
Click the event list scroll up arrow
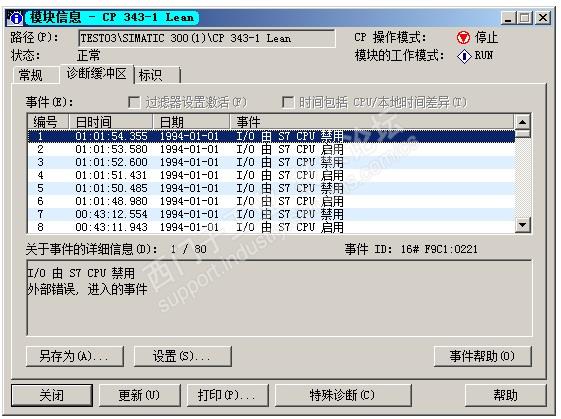(x=522, y=122)
